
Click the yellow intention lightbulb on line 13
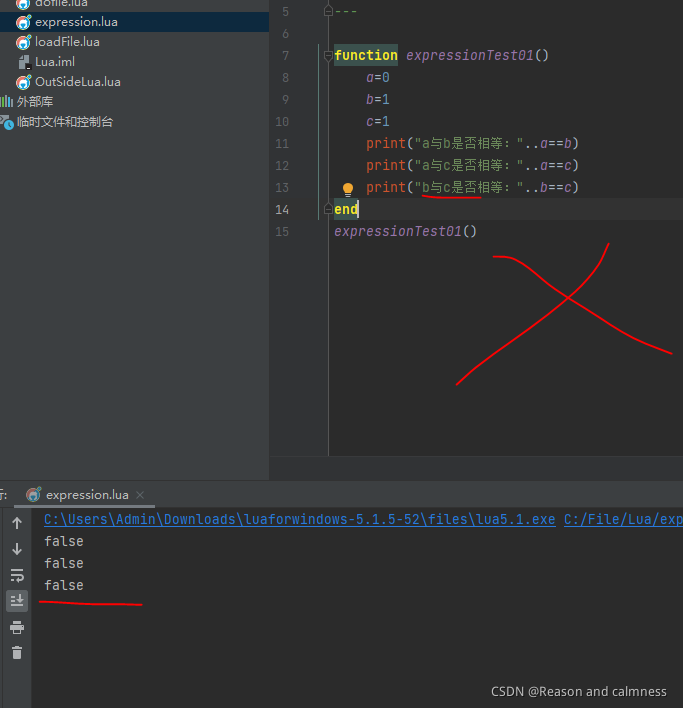tap(348, 189)
